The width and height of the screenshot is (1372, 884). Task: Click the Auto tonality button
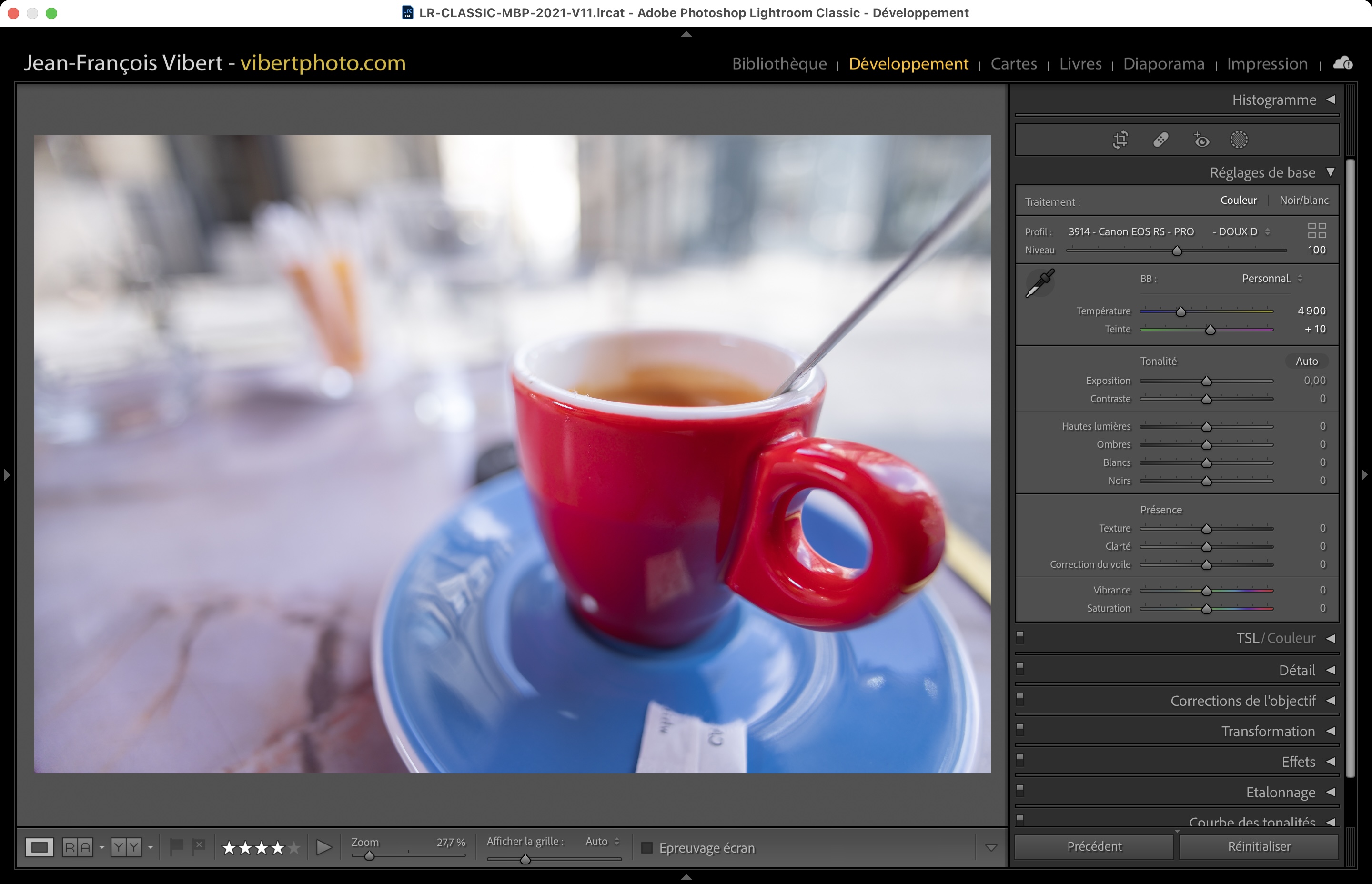click(x=1306, y=361)
